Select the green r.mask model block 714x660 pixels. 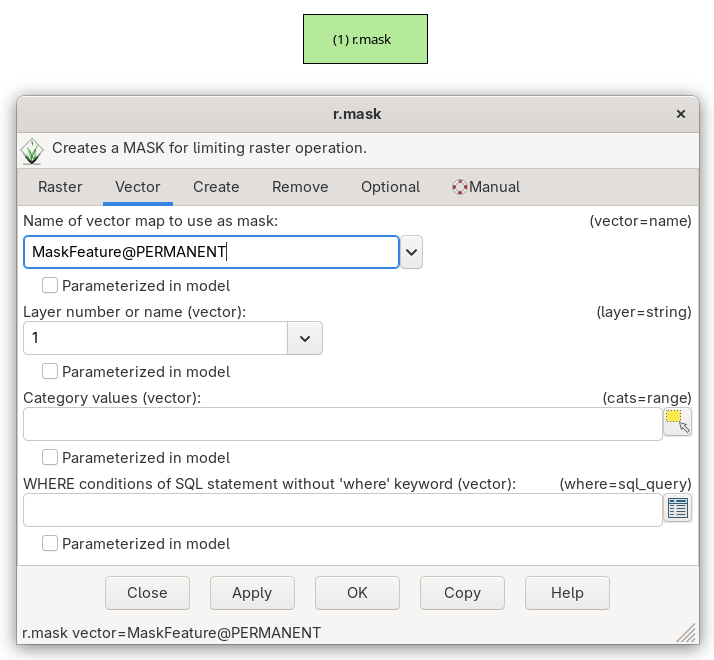365,39
